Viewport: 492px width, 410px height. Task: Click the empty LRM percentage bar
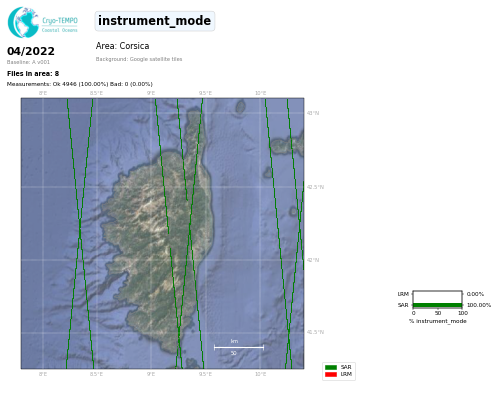pyautogui.click(x=437, y=294)
